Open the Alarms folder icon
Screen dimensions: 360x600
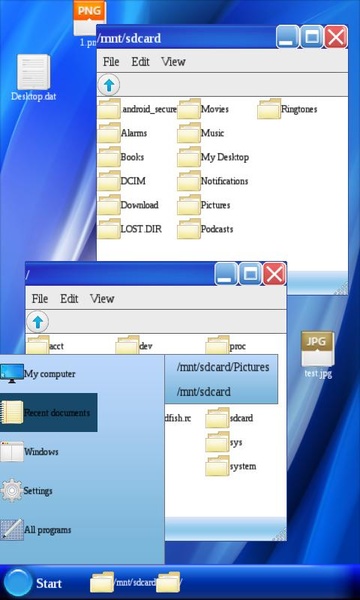[x=109, y=133]
